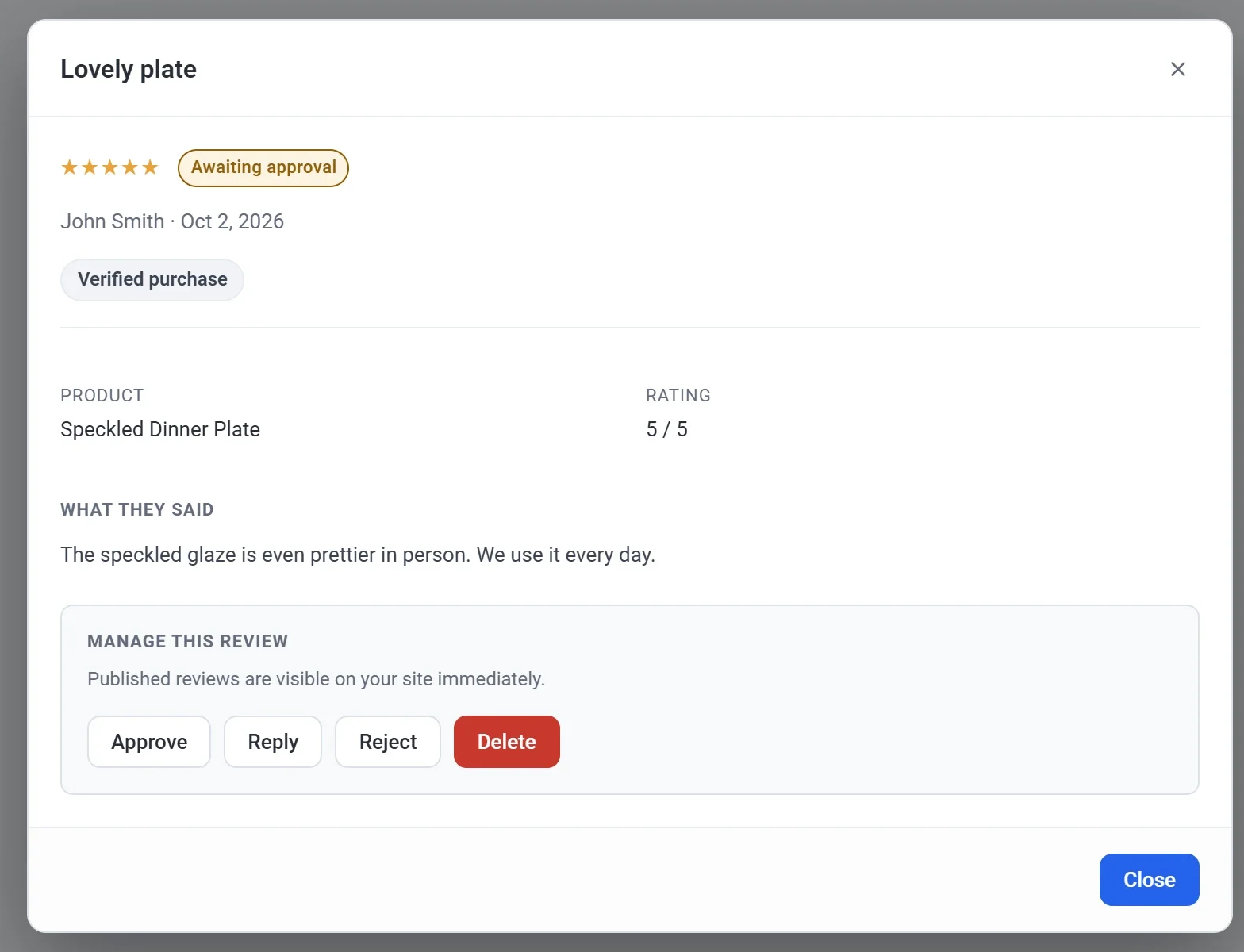The image size is (1244, 952).
Task: Select the 'Lovely plate' dialog title
Action: [129, 69]
